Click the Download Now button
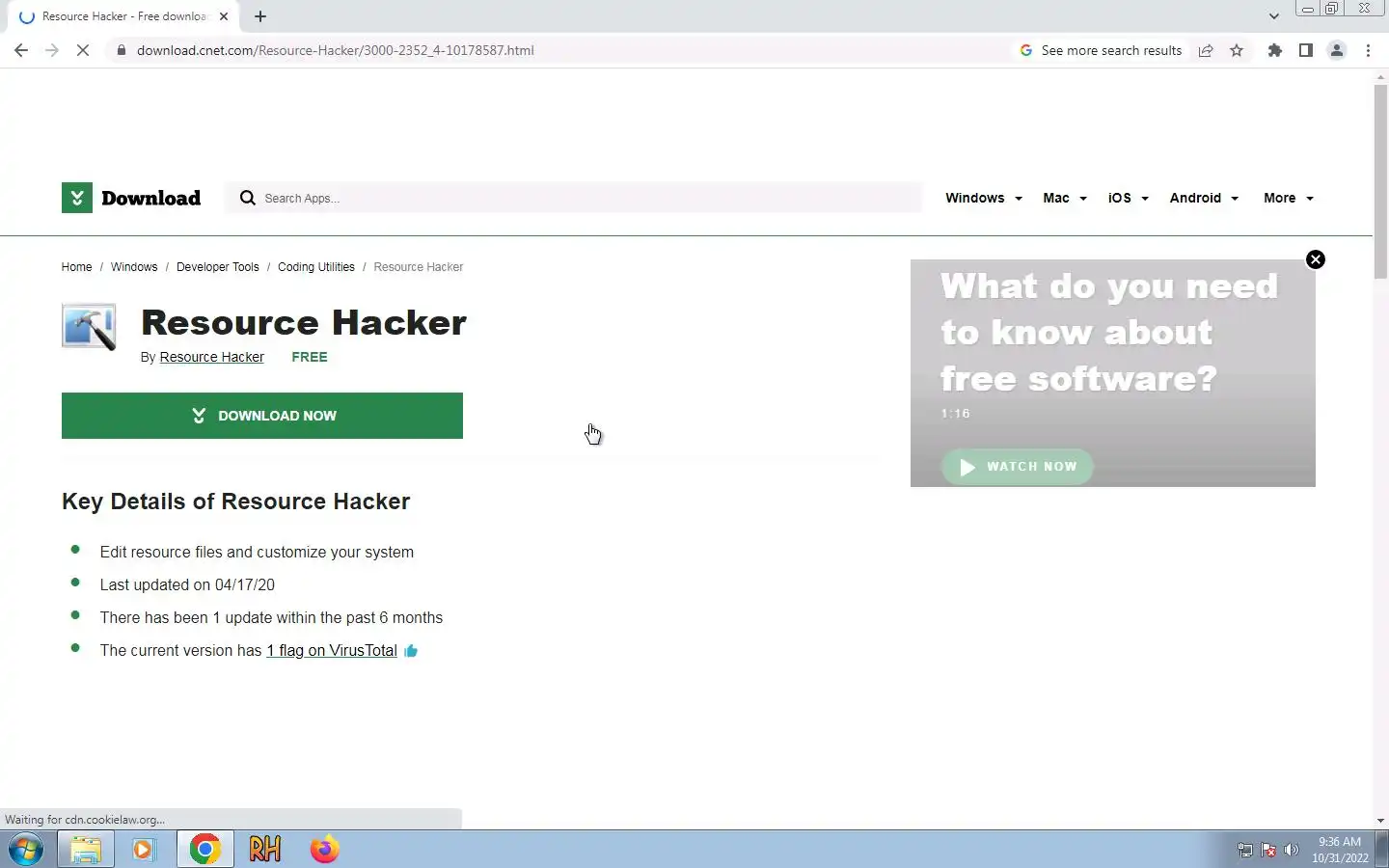 click(262, 416)
